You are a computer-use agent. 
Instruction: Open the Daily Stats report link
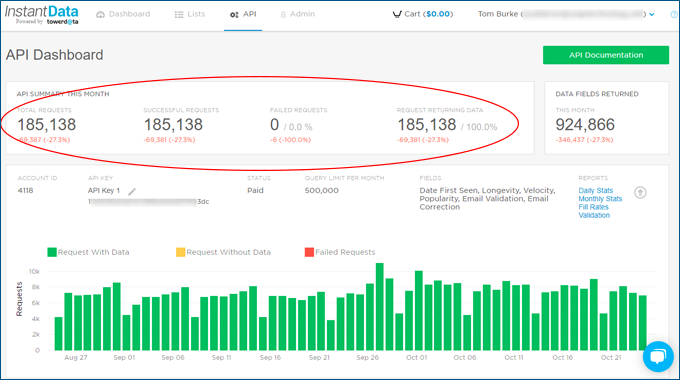click(x=595, y=190)
